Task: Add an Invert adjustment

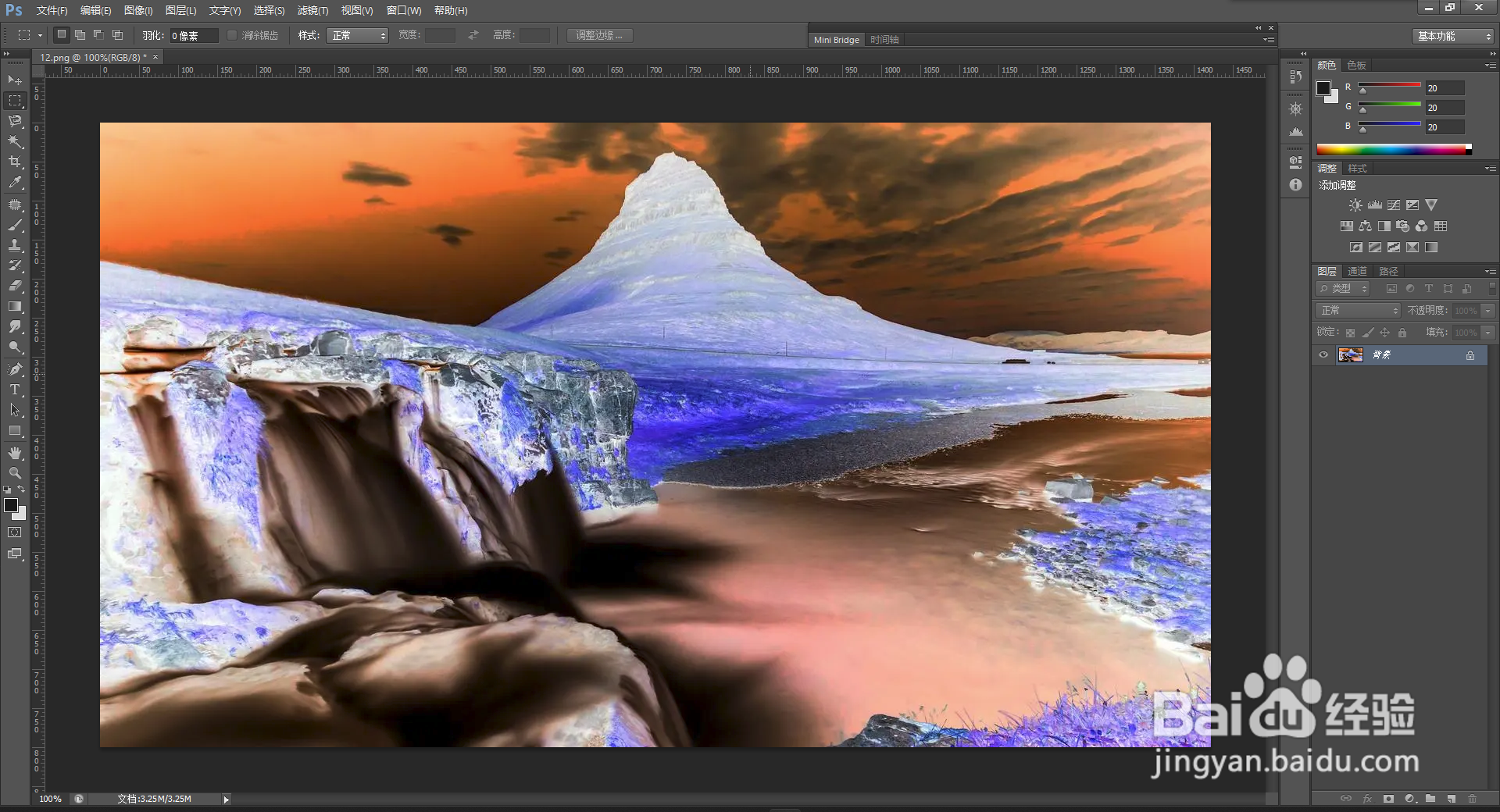Action: tap(1356, 248)
